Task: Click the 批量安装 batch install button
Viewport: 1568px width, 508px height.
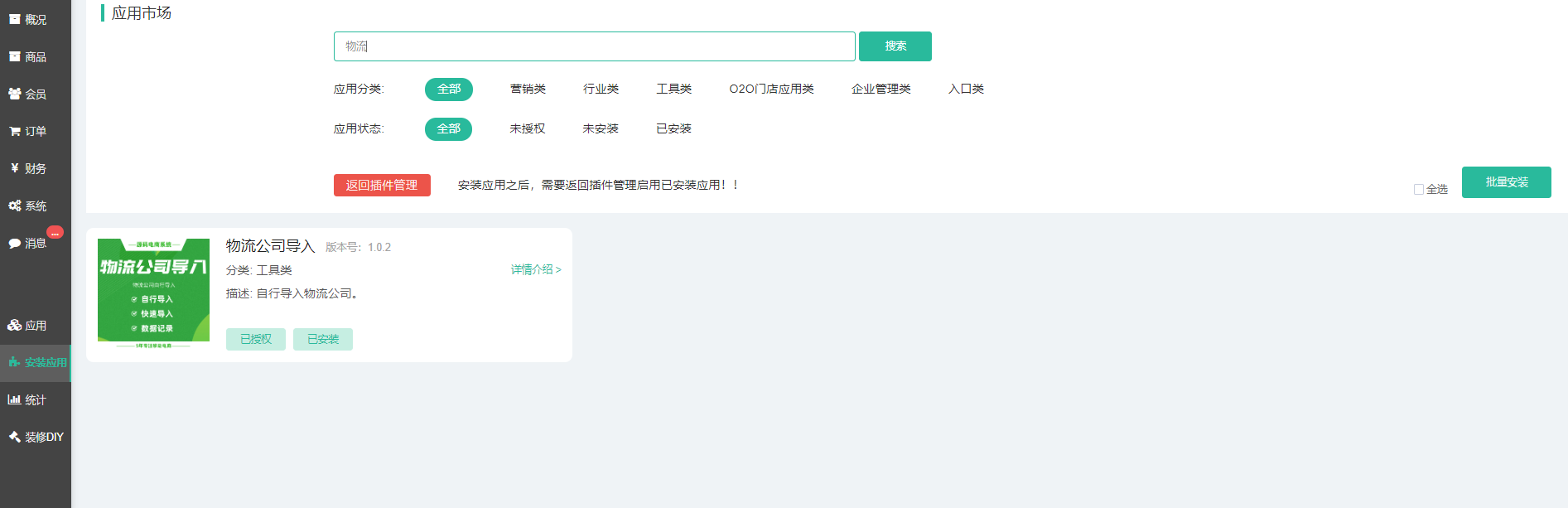Action: point(1506,182)
